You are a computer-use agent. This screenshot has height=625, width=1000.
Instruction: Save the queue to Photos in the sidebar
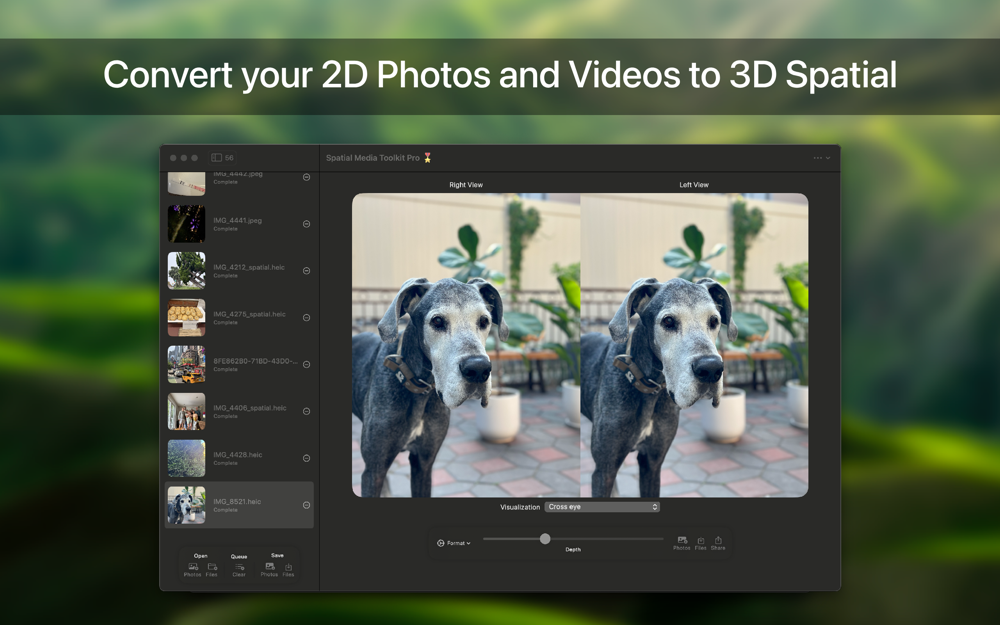[269, 570]
